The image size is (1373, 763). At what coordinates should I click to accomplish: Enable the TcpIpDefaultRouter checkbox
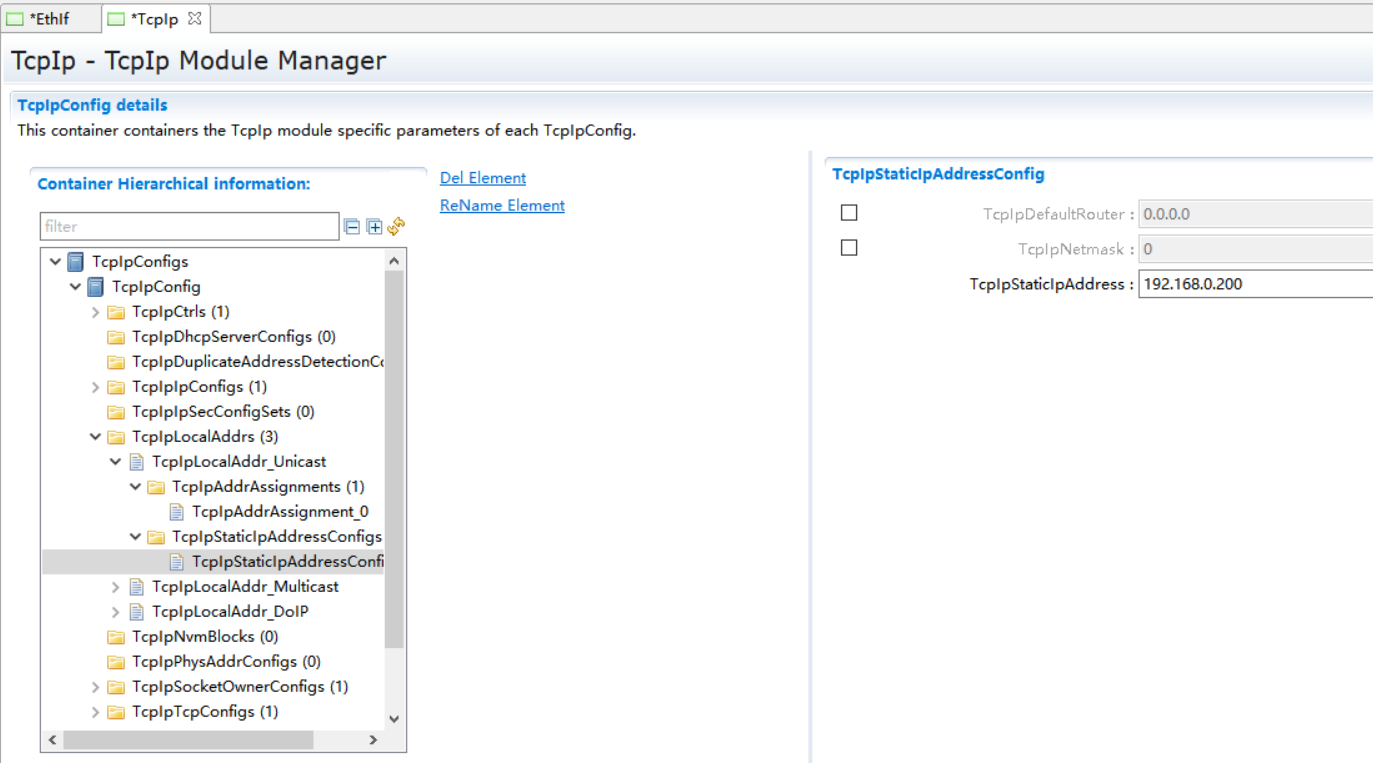click(849, 213)
